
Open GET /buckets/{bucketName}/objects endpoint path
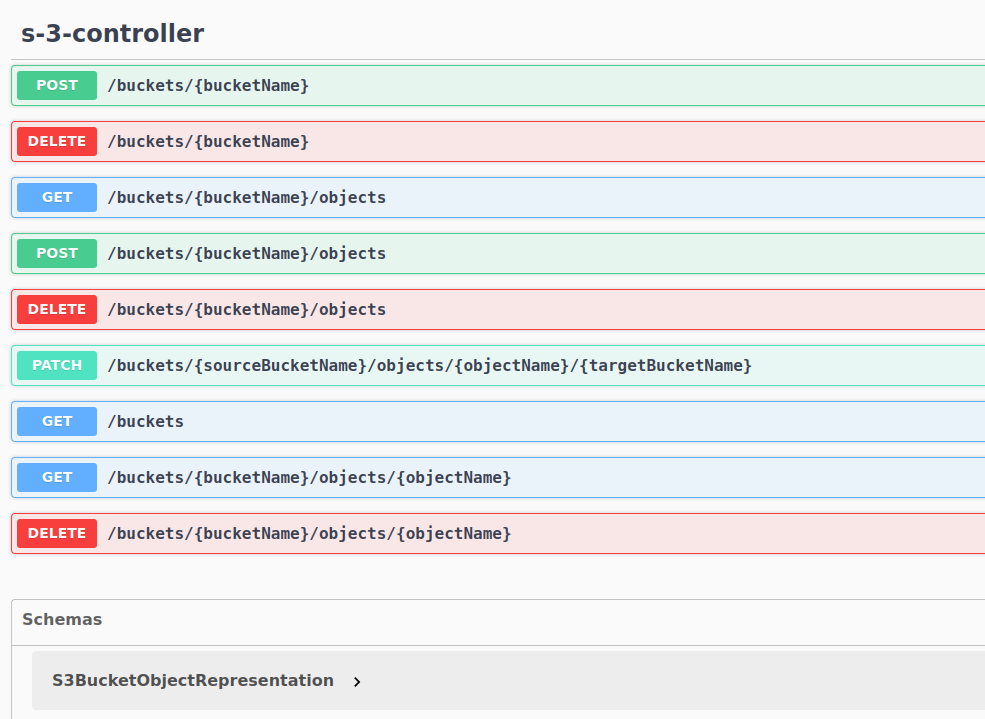tap(246, 197)
